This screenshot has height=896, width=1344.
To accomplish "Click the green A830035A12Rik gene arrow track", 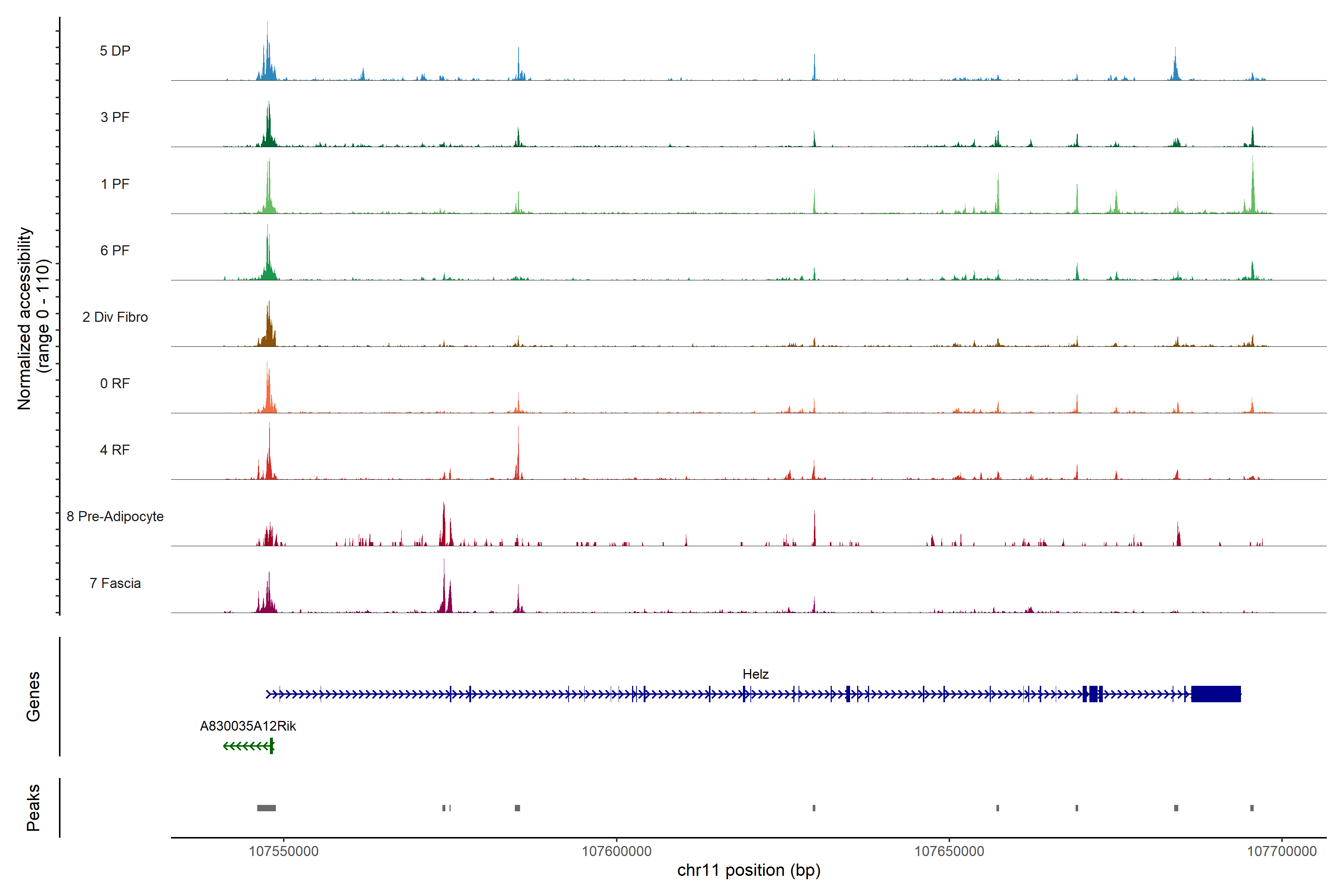I will [x=247, y=746].
